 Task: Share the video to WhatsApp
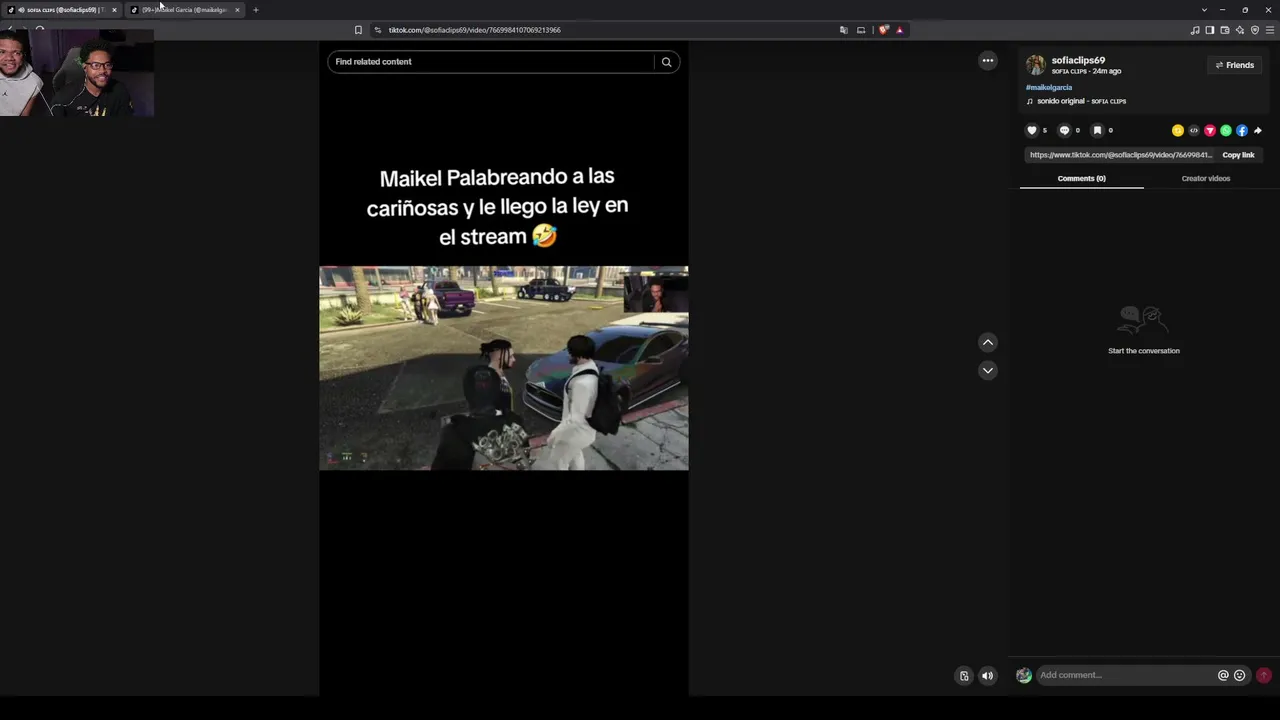1226,130
